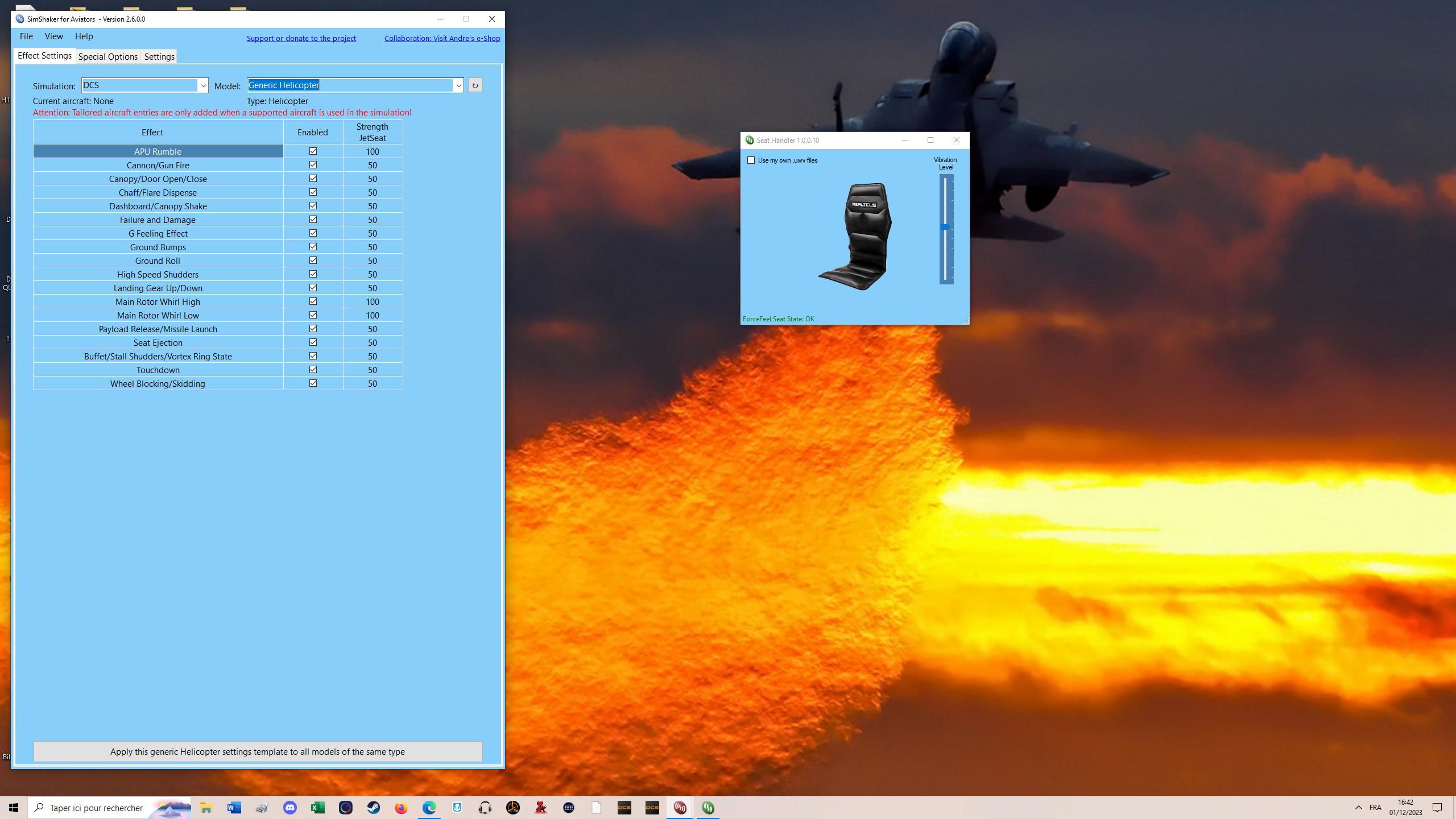The width and height of the screenshot is (1456, 819).
Task: Open the View menu
Action: click(x=54, y=36)
